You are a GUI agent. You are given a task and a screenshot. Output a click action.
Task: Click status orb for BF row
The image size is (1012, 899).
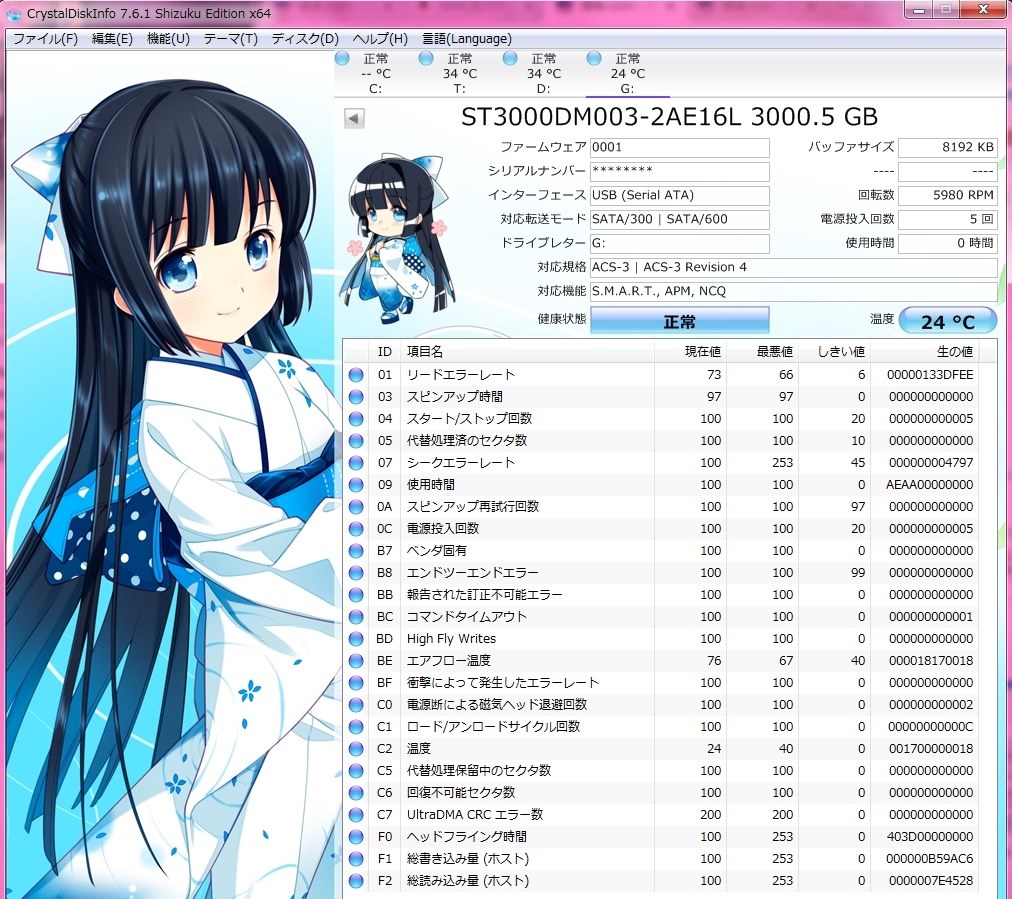[356, 682]
